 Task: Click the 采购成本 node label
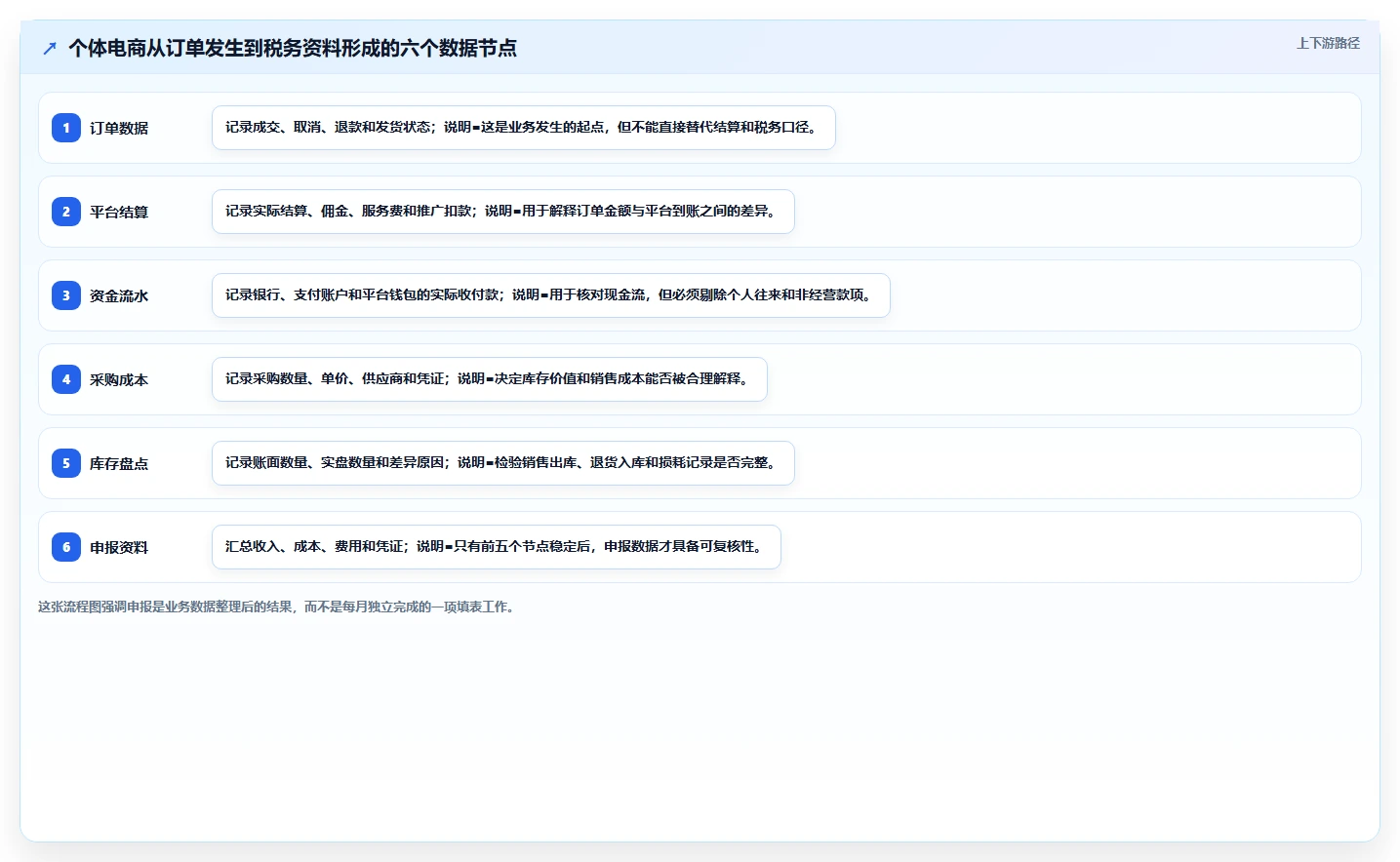coord(119,379)
